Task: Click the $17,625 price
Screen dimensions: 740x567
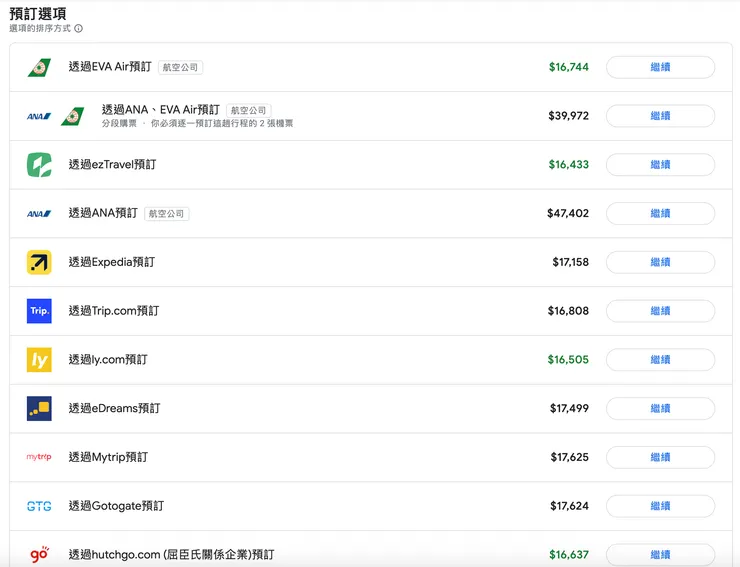Action: tap(570, 457)
